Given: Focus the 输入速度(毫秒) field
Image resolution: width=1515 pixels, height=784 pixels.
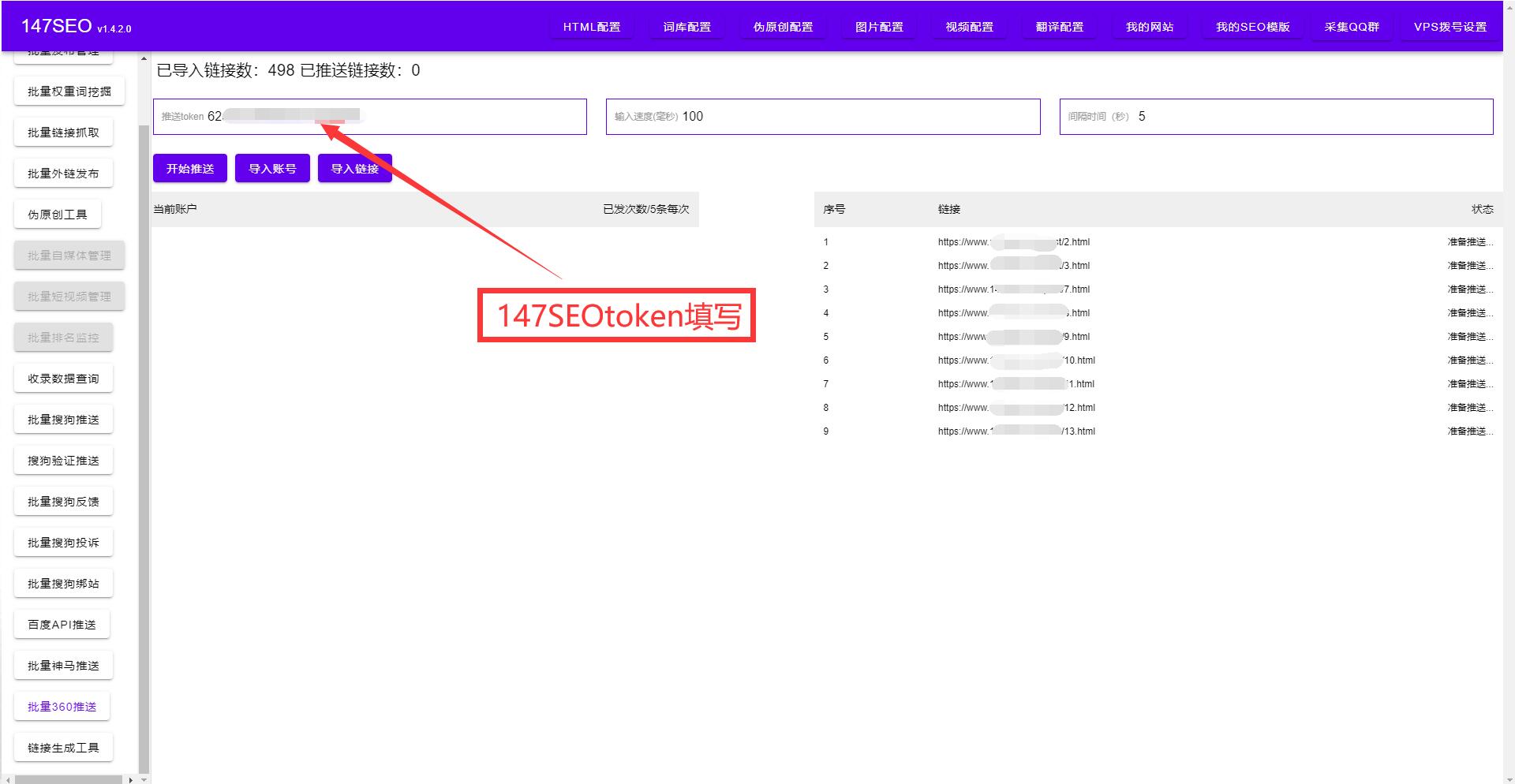Looking at the screenshot, I should pyautogui.click(x=852, y=117).
